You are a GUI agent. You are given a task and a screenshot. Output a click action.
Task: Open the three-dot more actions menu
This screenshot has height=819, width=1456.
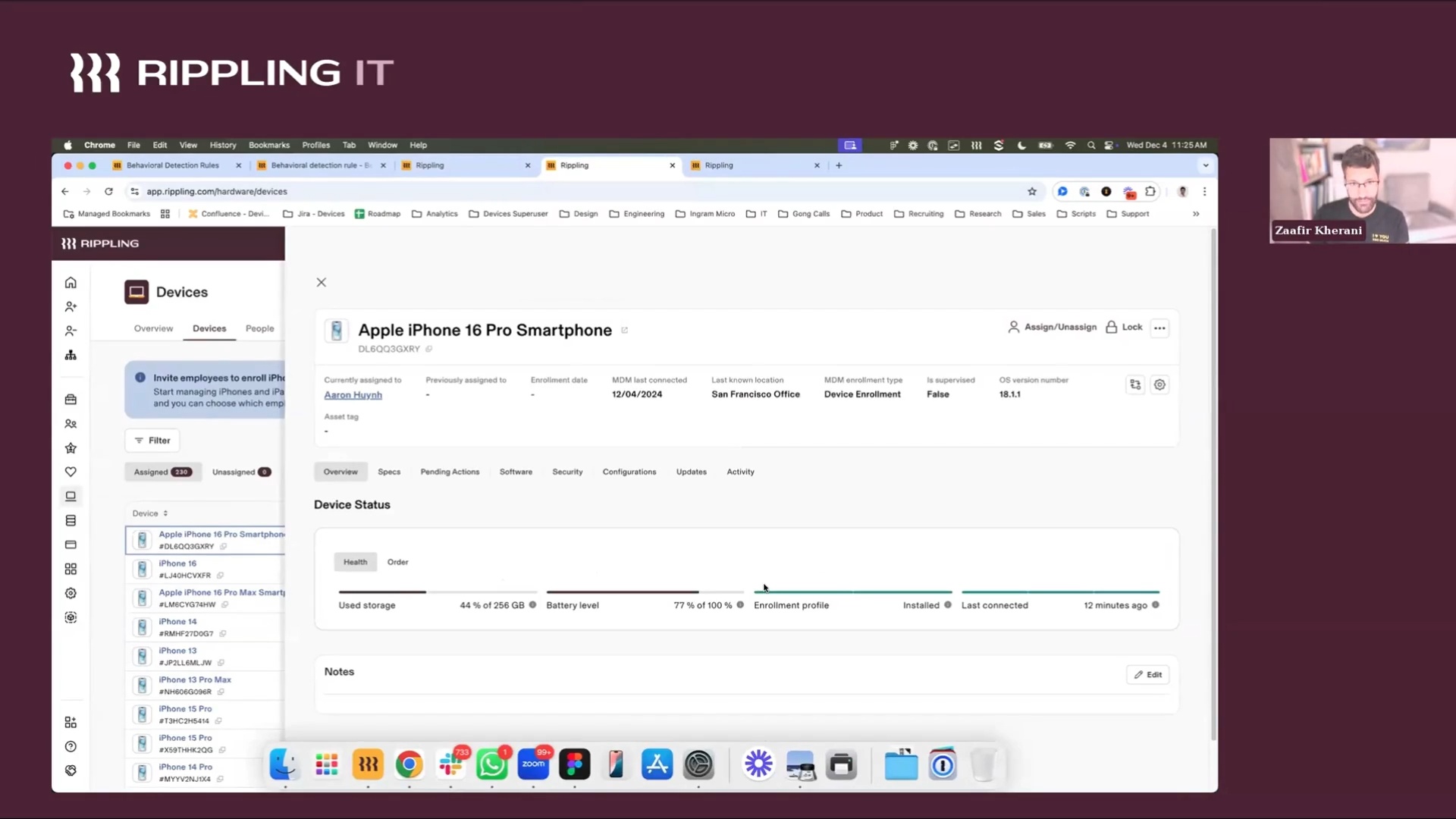pos(1159,328)
